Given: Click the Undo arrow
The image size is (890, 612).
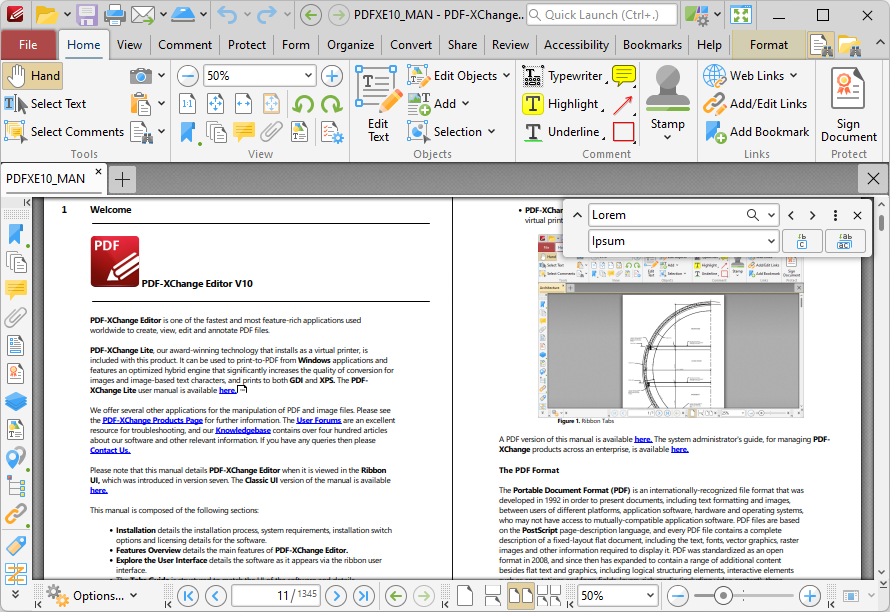Looking at the screenshot, I should click(x=227, y=15).
